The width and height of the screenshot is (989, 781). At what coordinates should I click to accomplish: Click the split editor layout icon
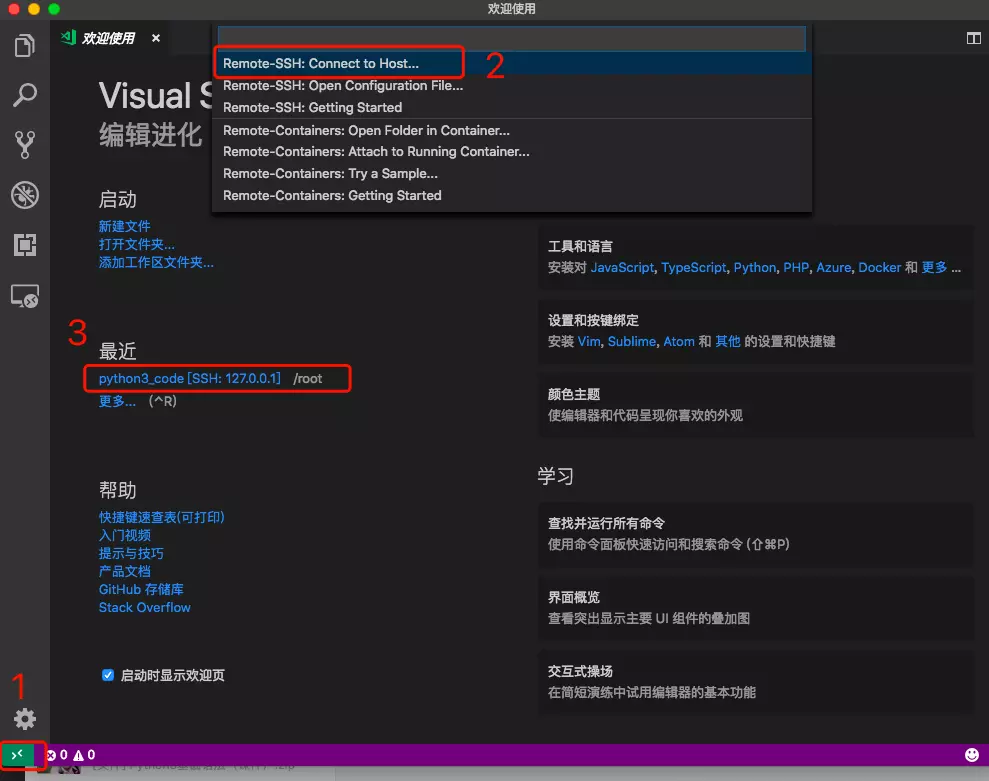click(x=973, y=38)
